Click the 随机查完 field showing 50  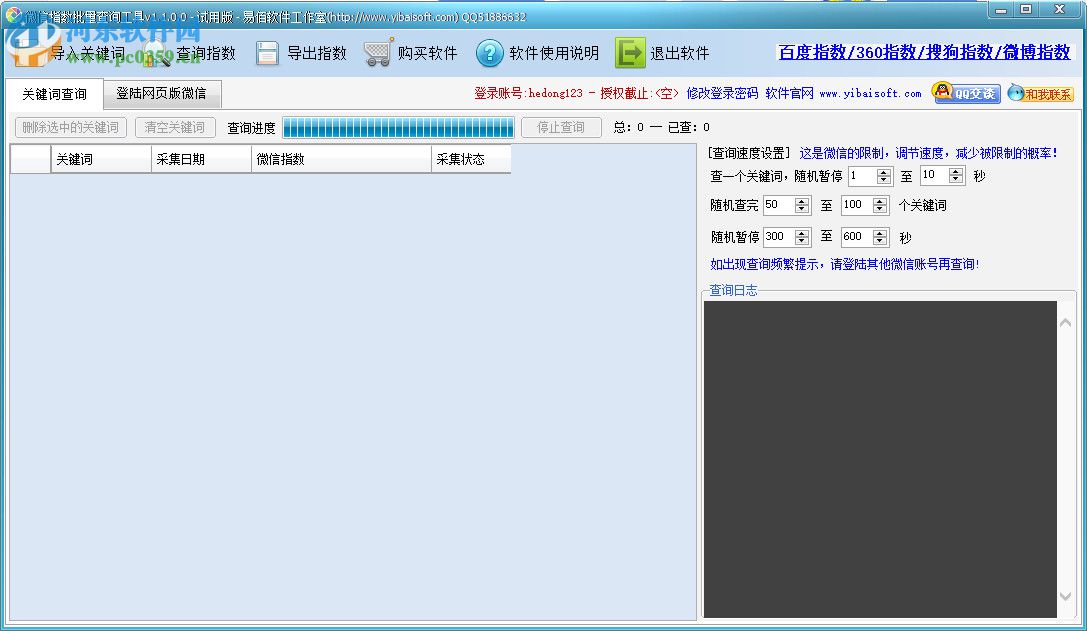(x=779, y=205)
